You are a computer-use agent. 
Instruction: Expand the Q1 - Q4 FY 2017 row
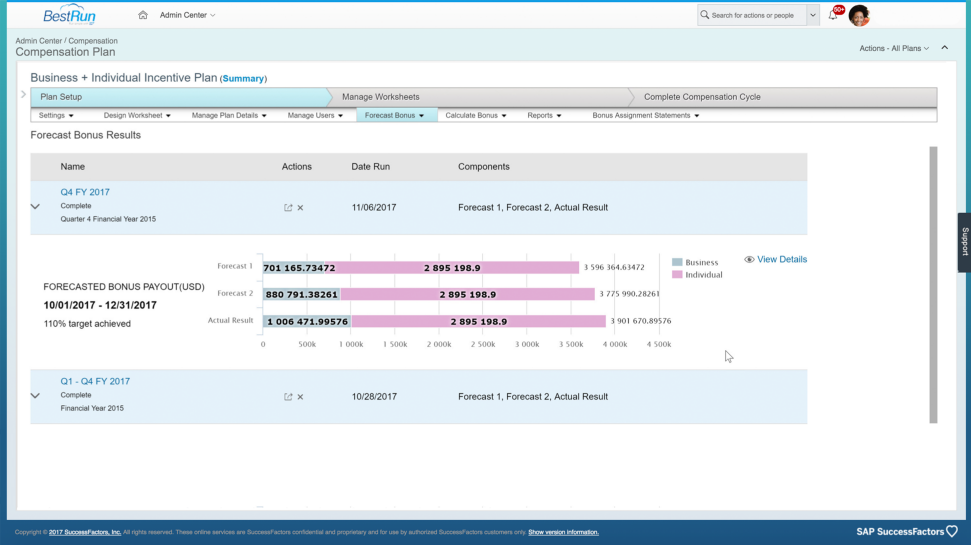tap(35, 395)
